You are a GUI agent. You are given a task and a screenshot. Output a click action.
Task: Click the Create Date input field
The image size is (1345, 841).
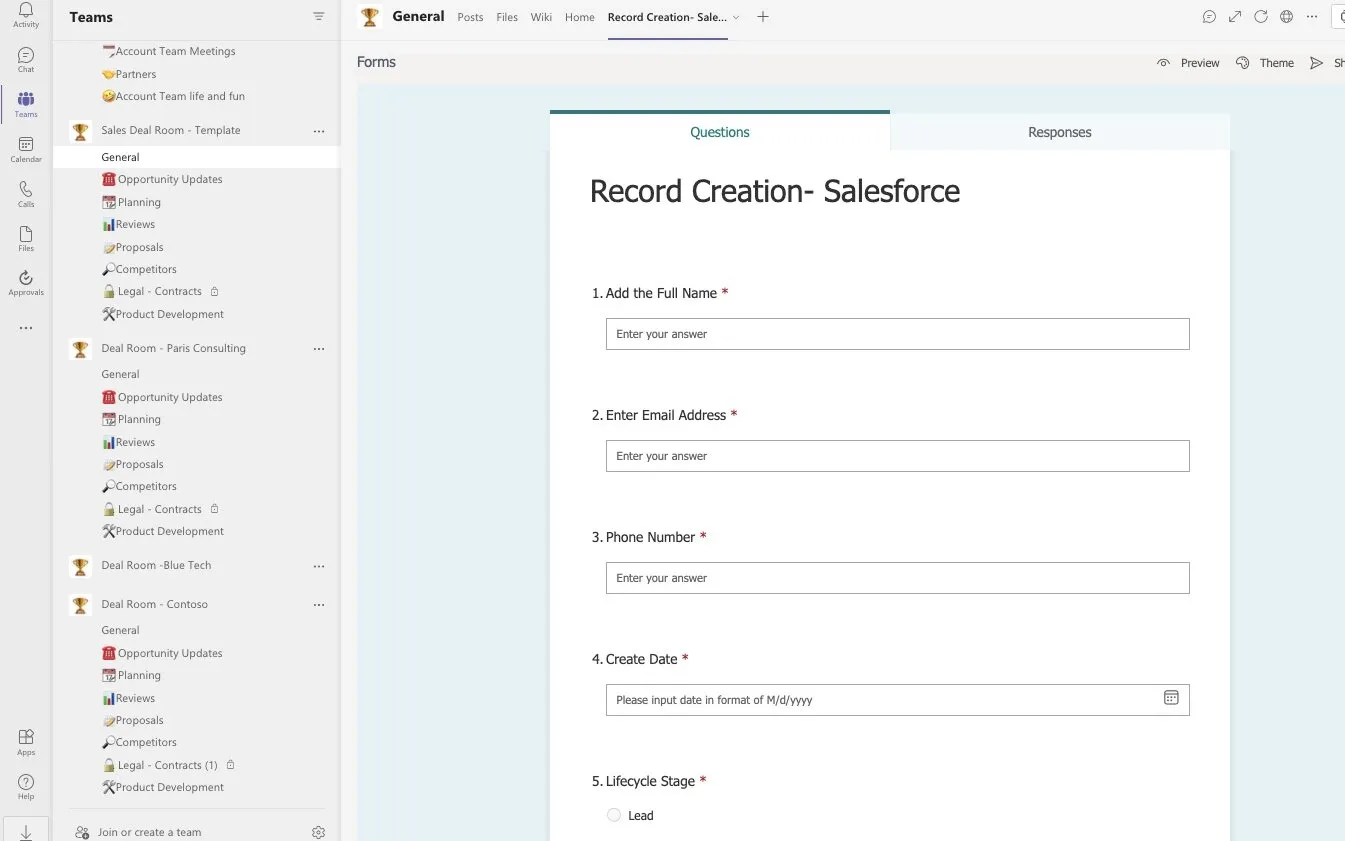pos(898,700)
